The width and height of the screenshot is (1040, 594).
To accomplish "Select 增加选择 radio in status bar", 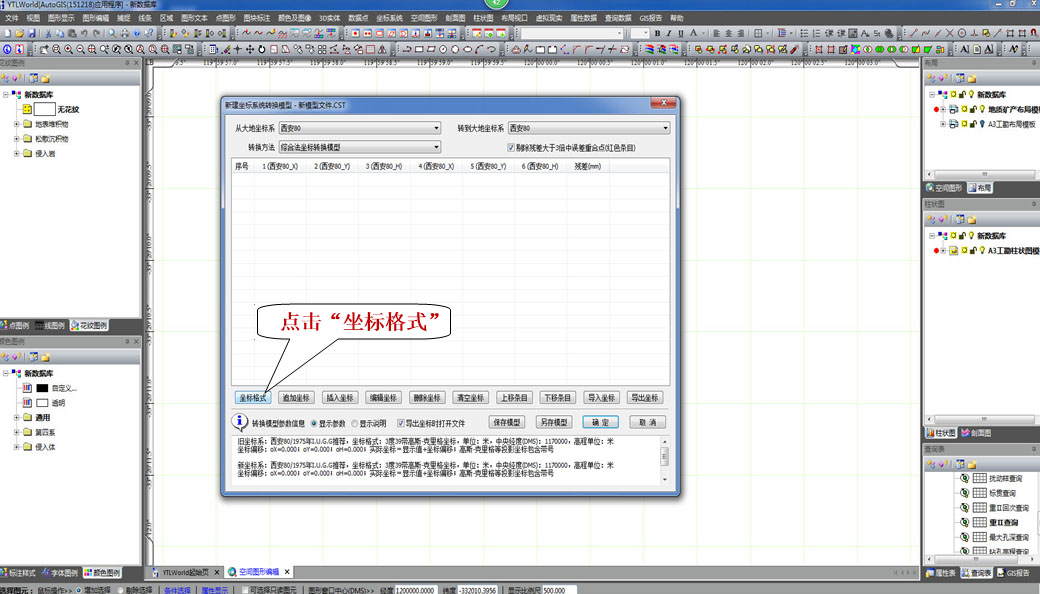I will point(79,589).
